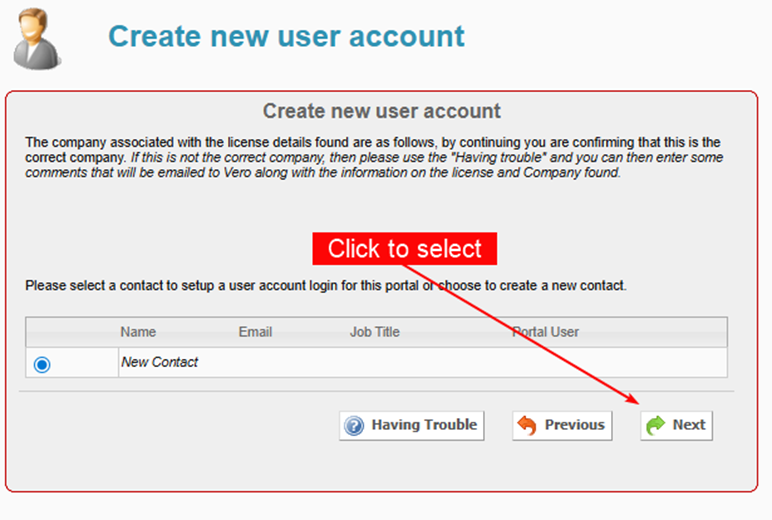772x520 pixels.
Task: Go back using the Previous button label
Action: pyautogui.click(x=574, y=425)
